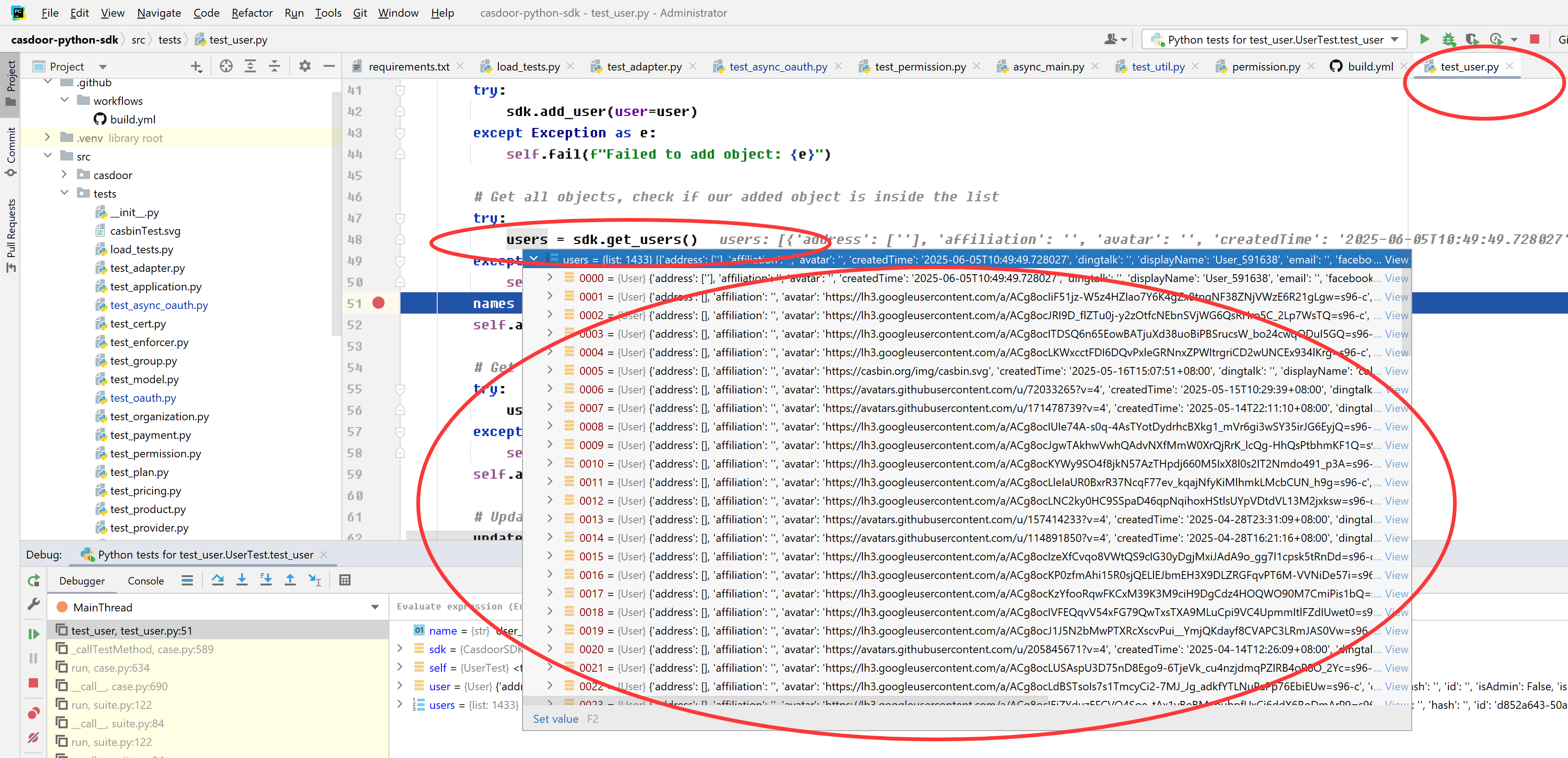Image resolution: width=1568 pixels, height=758 pixels.
Task: Resume program icon in debug sidebar
Action: 33,634
